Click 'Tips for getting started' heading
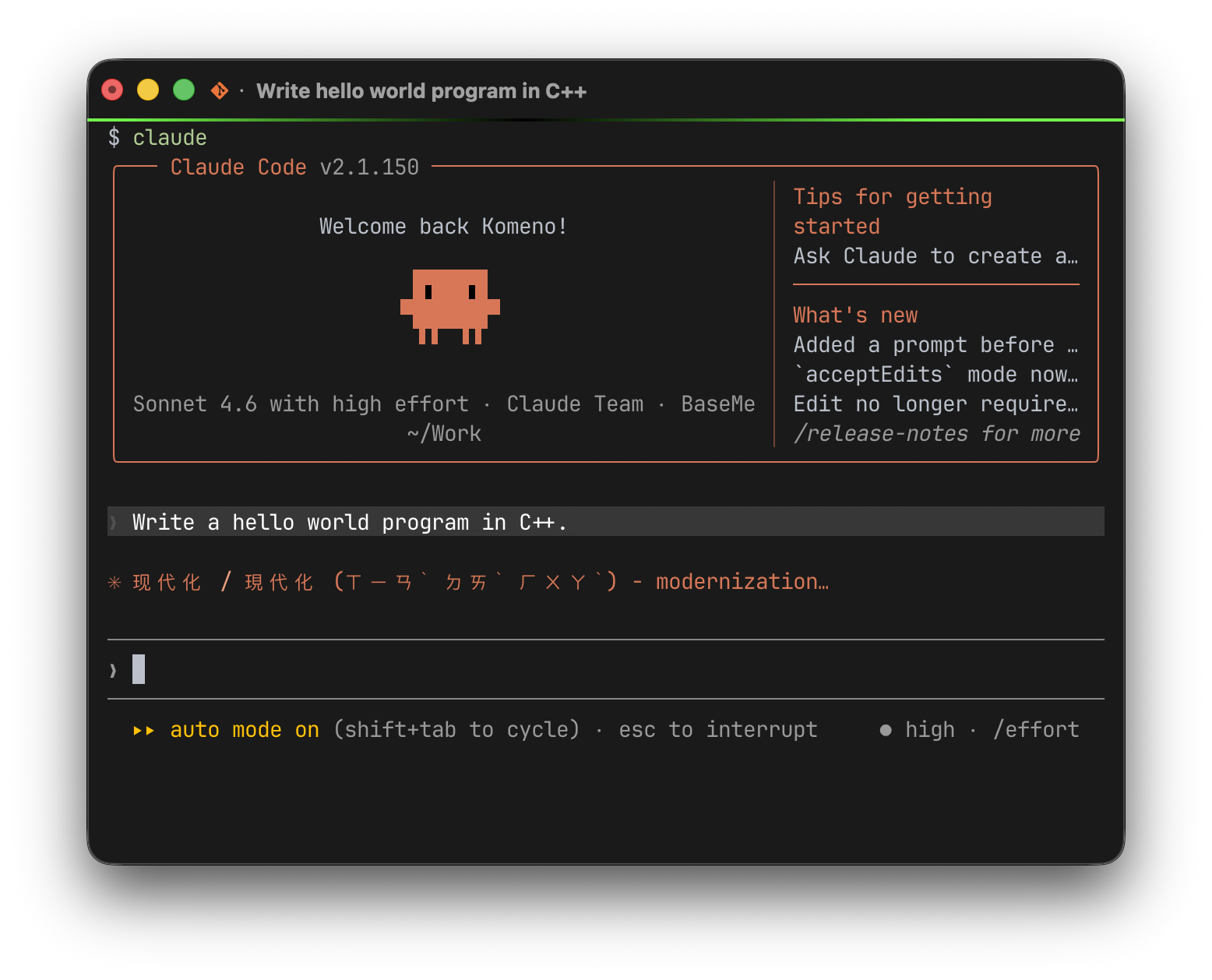The image size is (1212, 980). 893,212
